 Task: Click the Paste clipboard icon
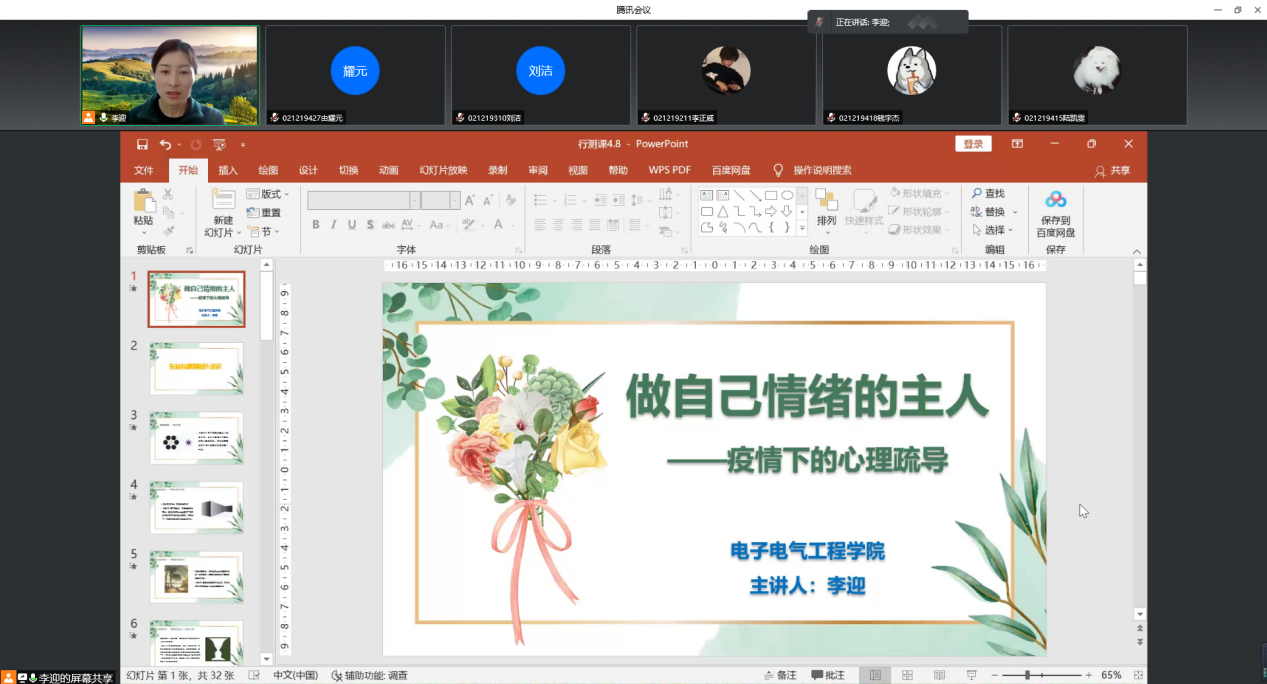click(144, 201)
